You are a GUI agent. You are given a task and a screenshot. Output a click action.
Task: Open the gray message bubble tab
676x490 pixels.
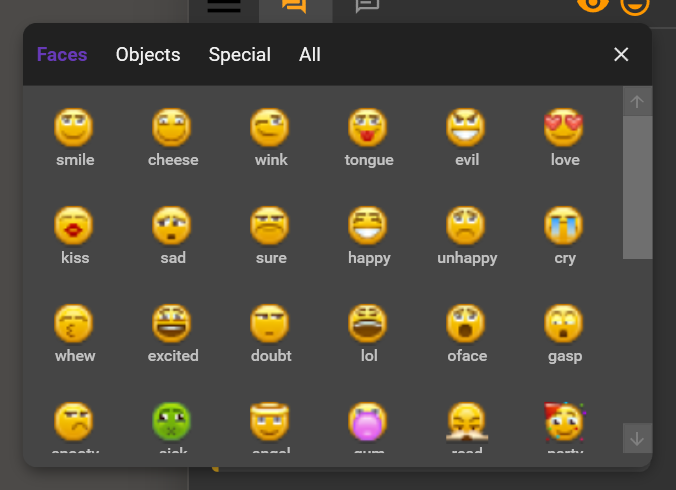367,6
